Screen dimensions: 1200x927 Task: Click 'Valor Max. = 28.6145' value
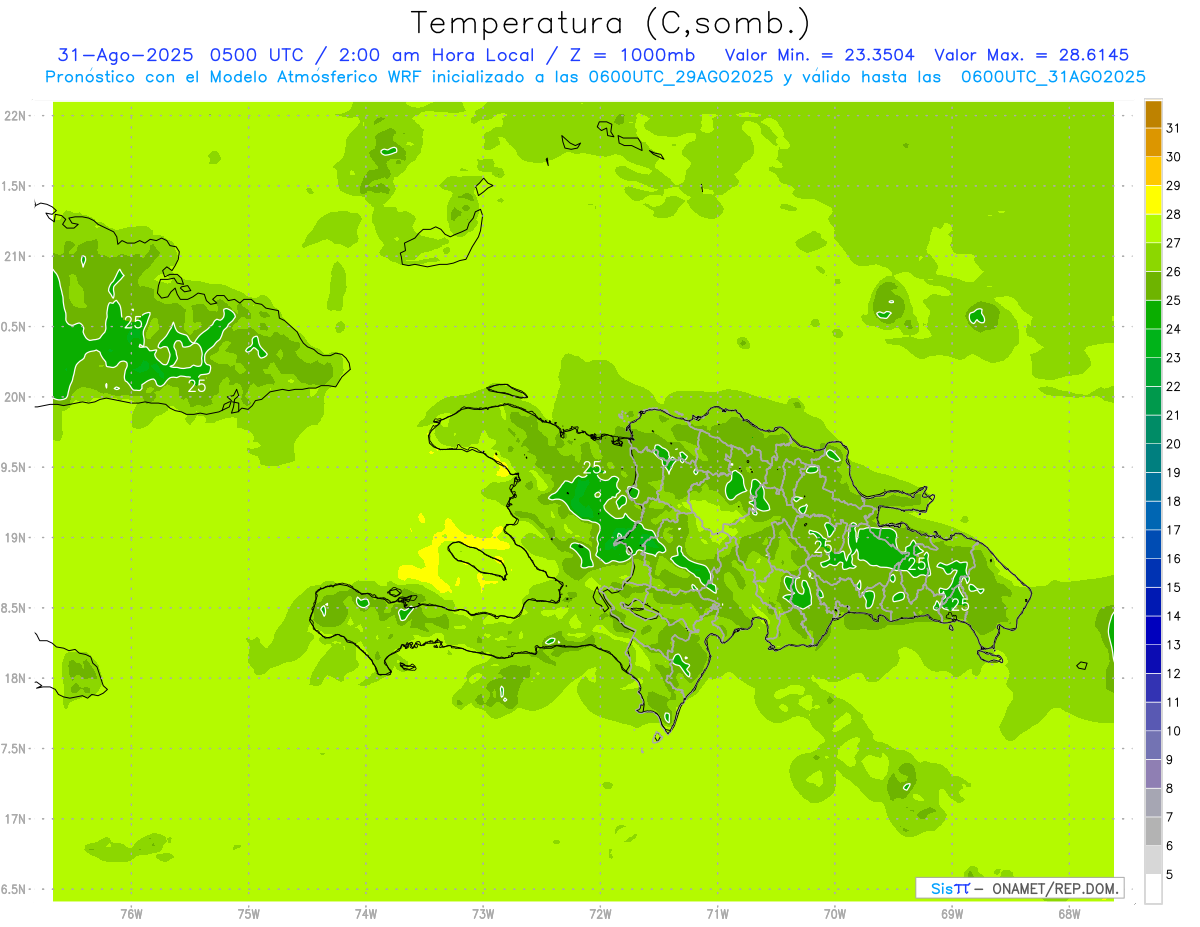(x=1031, y=55)
